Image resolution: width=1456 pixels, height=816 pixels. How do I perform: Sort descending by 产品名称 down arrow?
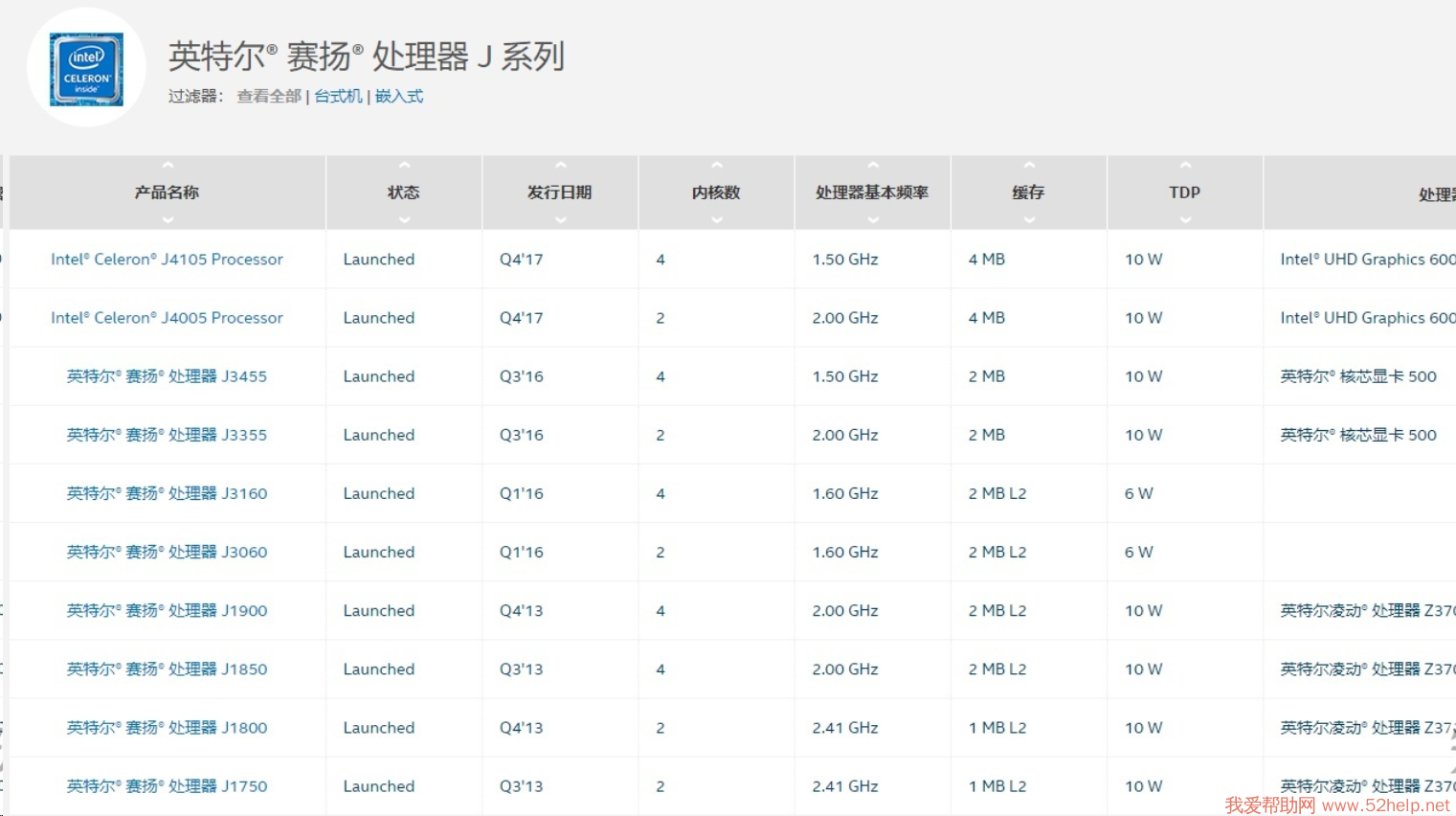(x=168, y=219)
